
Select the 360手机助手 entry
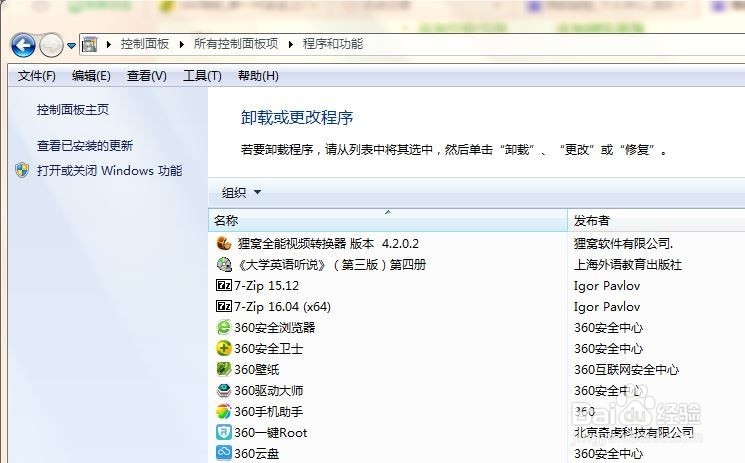[268, 411]
